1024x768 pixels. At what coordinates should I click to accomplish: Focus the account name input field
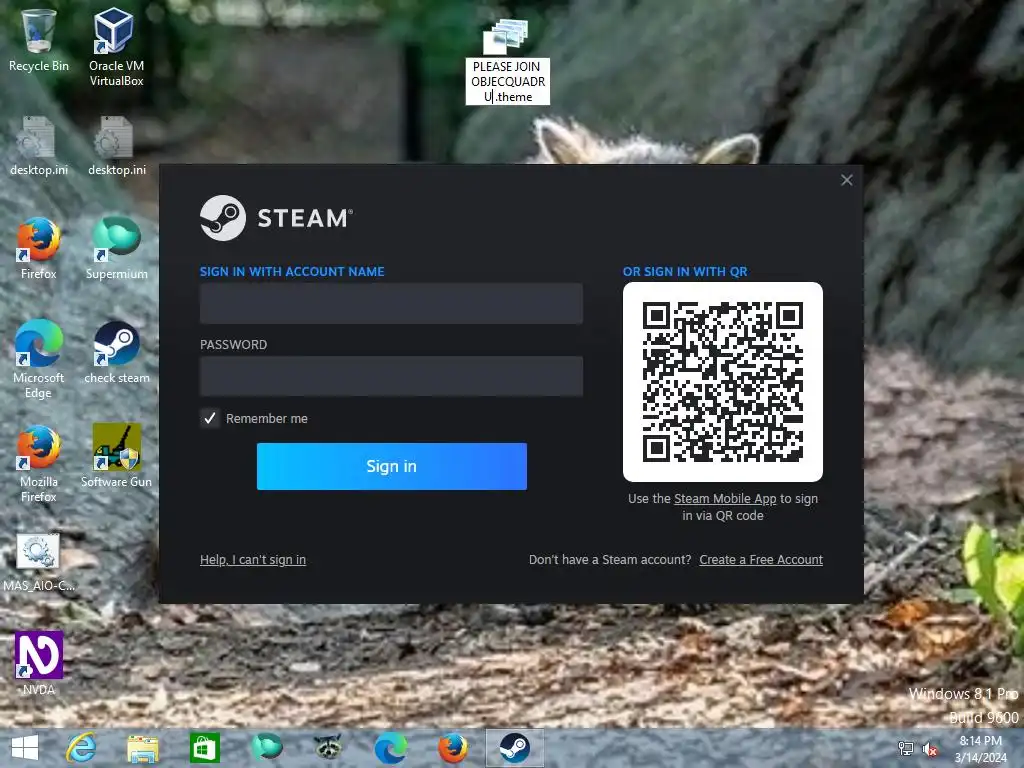391,303
